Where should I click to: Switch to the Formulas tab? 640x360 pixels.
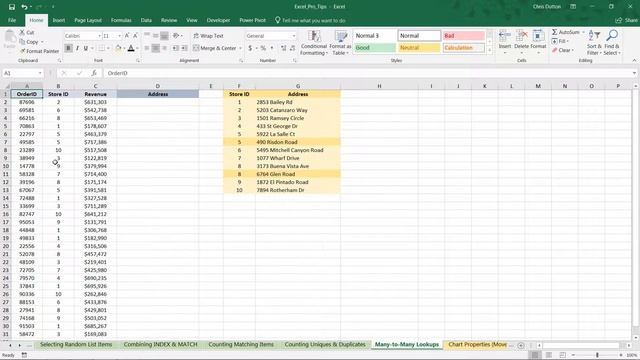click(x=121, y=20)
